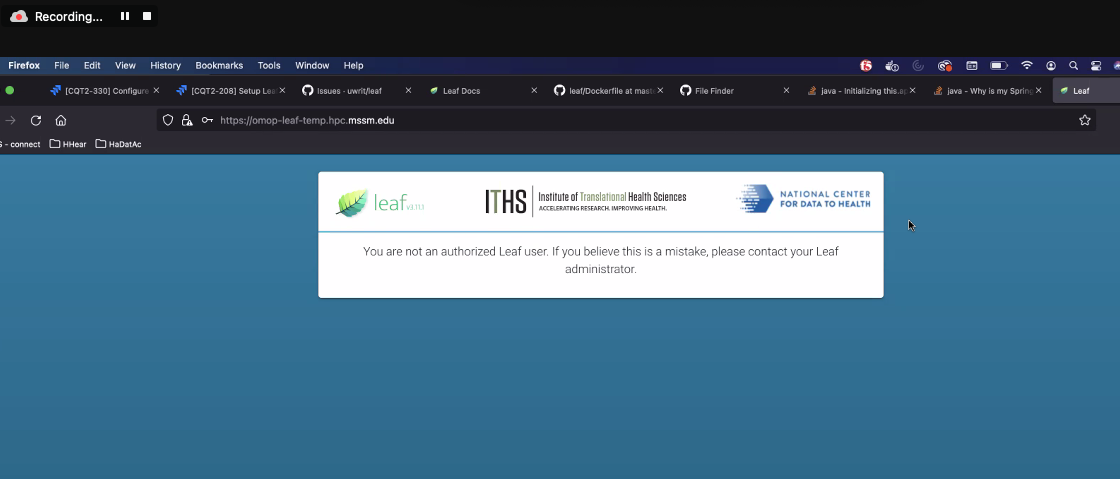
Task: Close the CQT2-330 Configure tab
Action: tap(156, 91)
